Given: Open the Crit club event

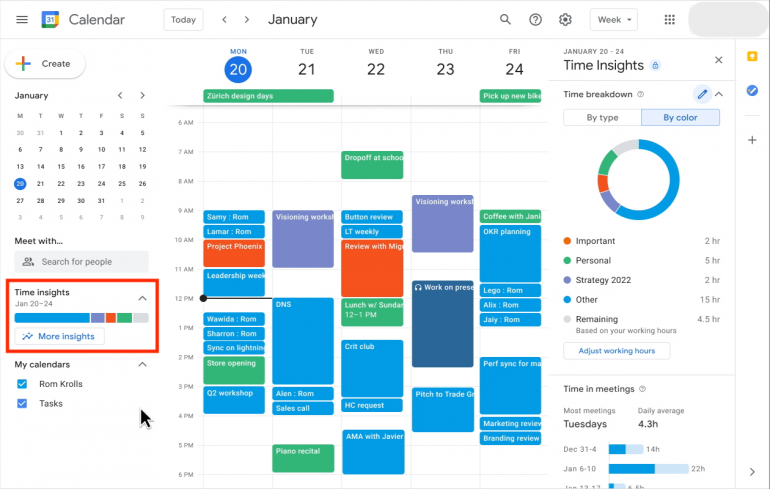Looking at the screenshot, I should [x=372, y=368].
